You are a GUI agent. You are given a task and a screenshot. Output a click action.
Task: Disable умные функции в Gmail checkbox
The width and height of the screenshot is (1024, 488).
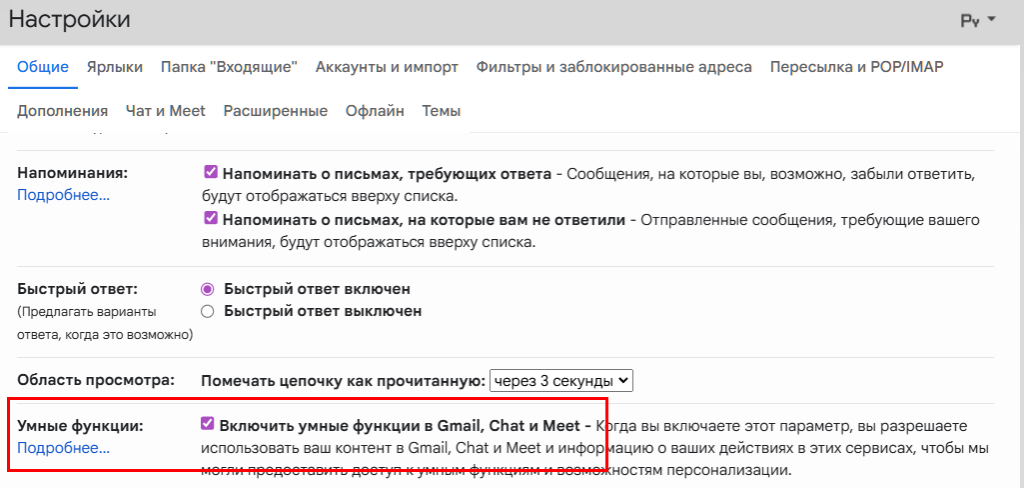208,424
